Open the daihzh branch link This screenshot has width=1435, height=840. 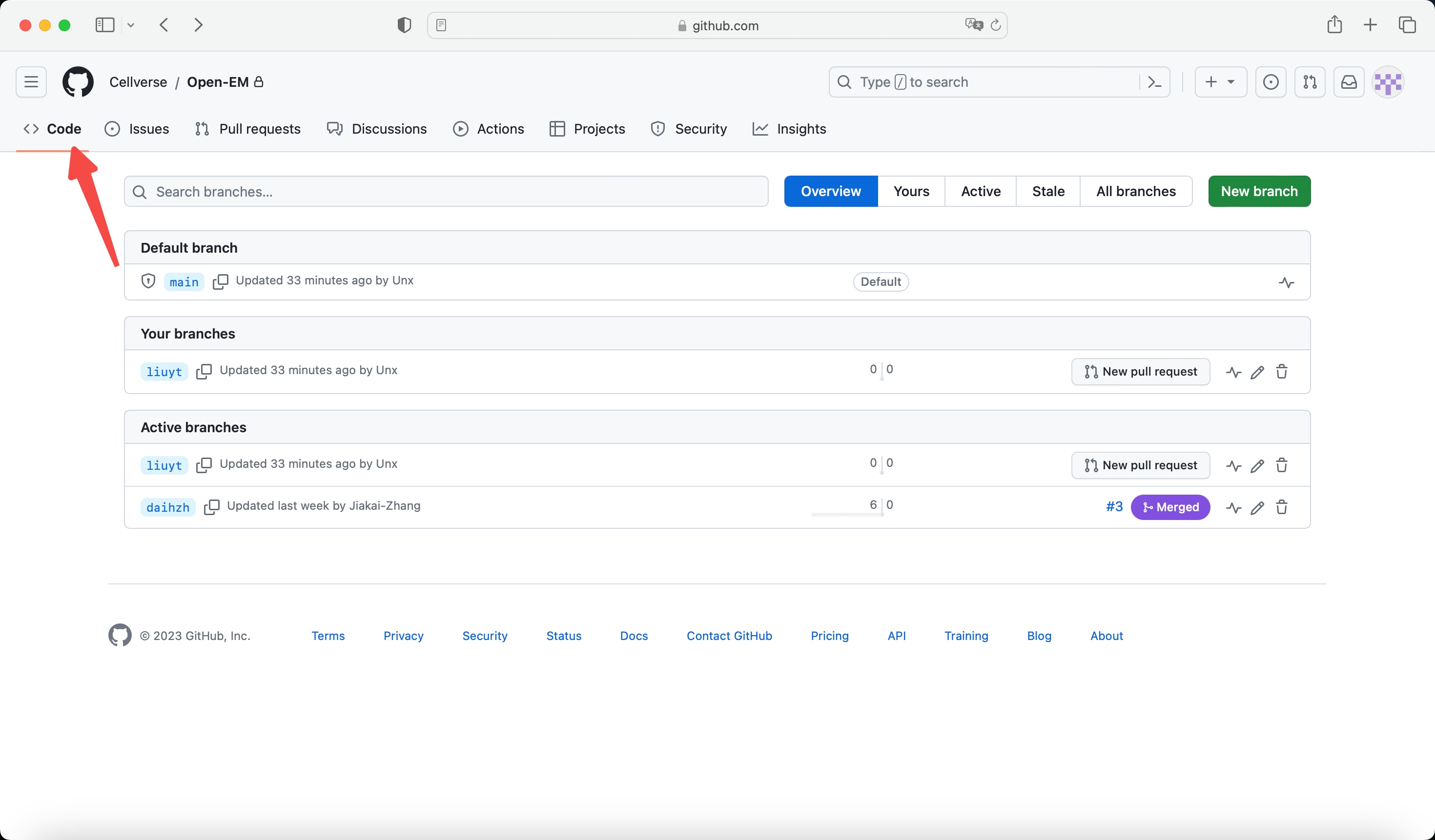168,507
